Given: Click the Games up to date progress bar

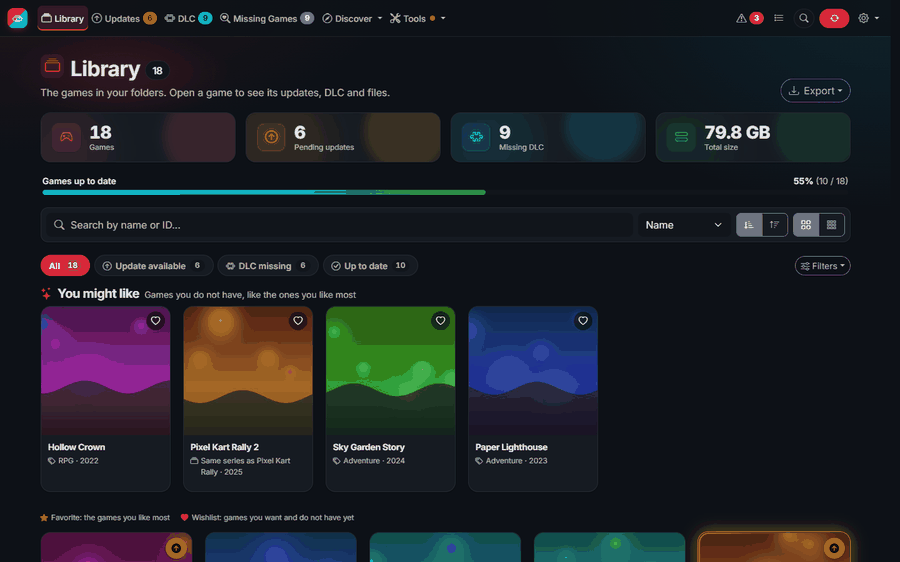Looking at the screenshot, I should [x=445, y=192].
